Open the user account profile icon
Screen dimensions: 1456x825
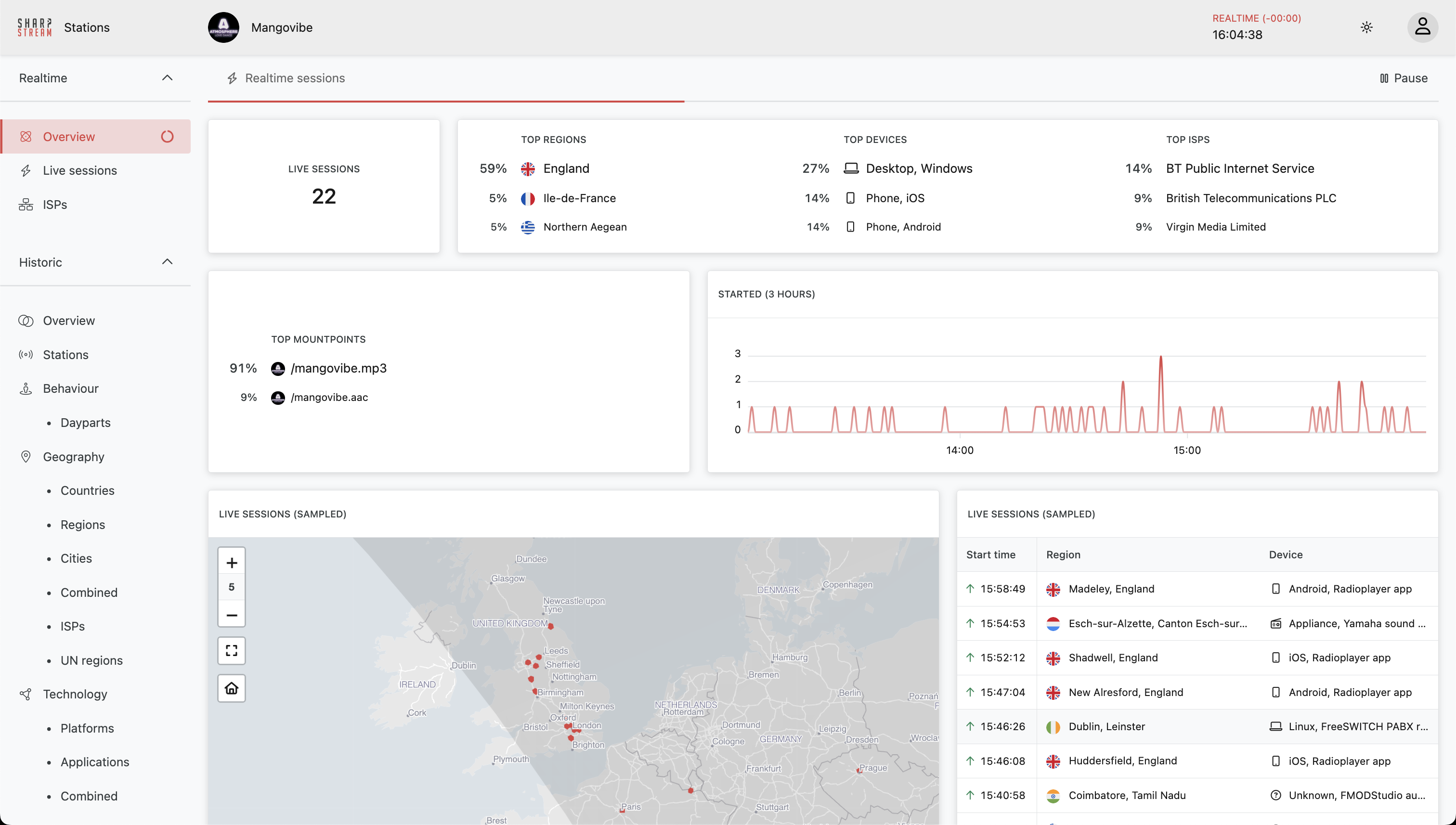click(1422, 27)
